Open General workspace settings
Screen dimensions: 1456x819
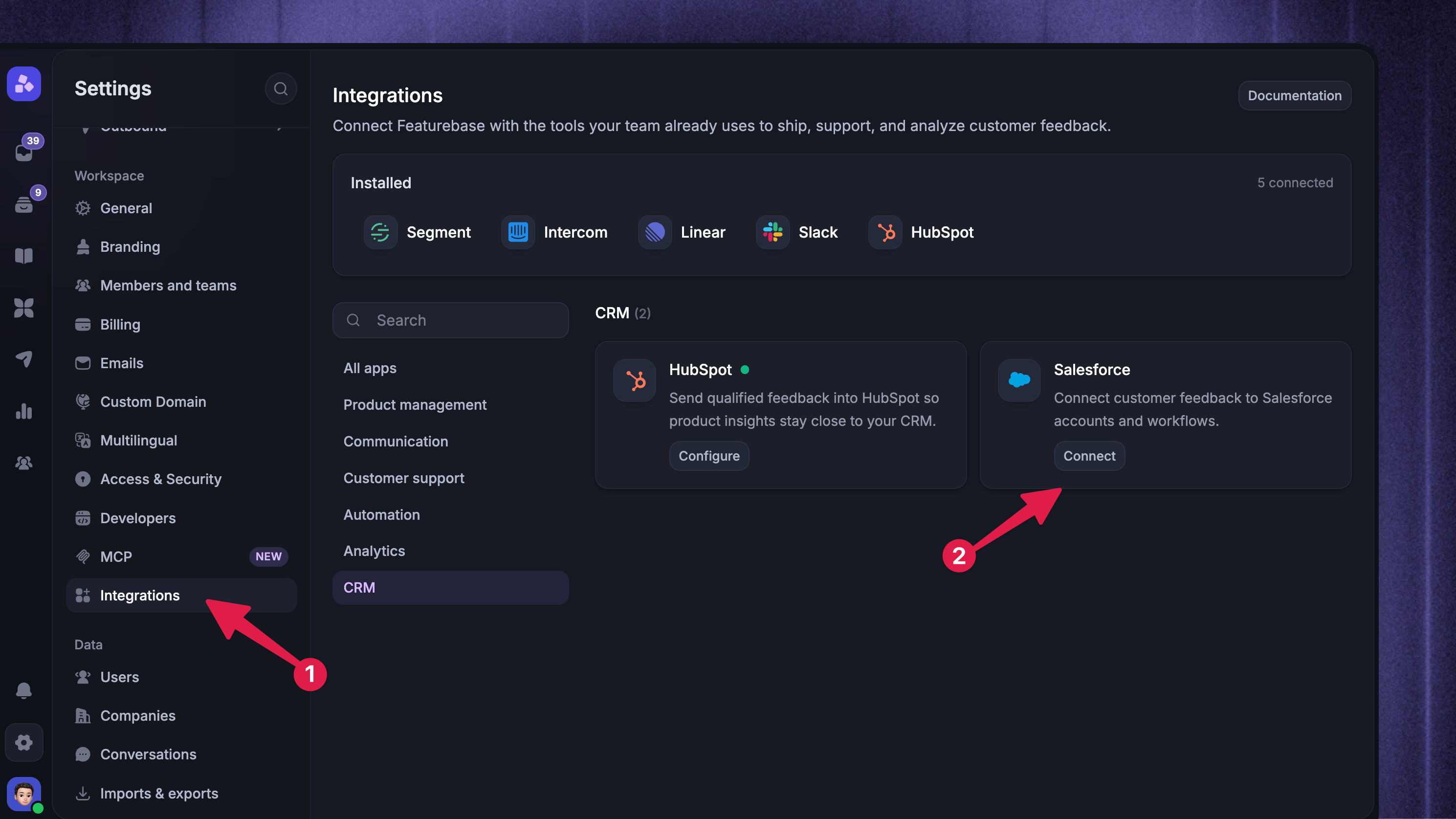[x=181, y=208]
